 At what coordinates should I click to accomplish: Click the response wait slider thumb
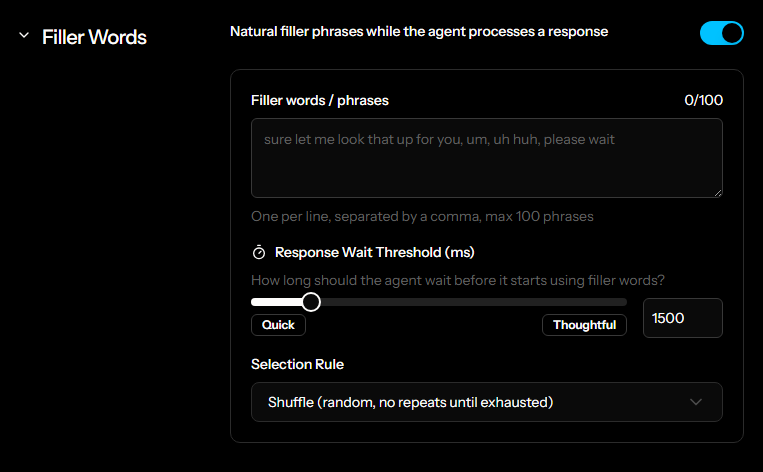311,302
